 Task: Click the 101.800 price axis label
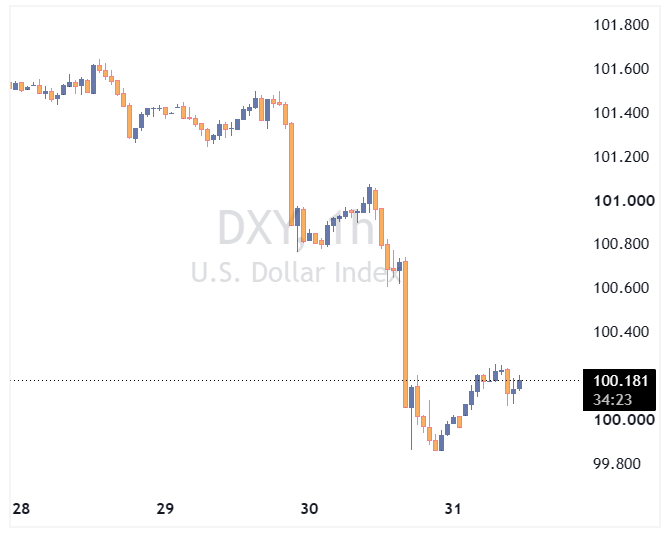click(x=621, y=25)
